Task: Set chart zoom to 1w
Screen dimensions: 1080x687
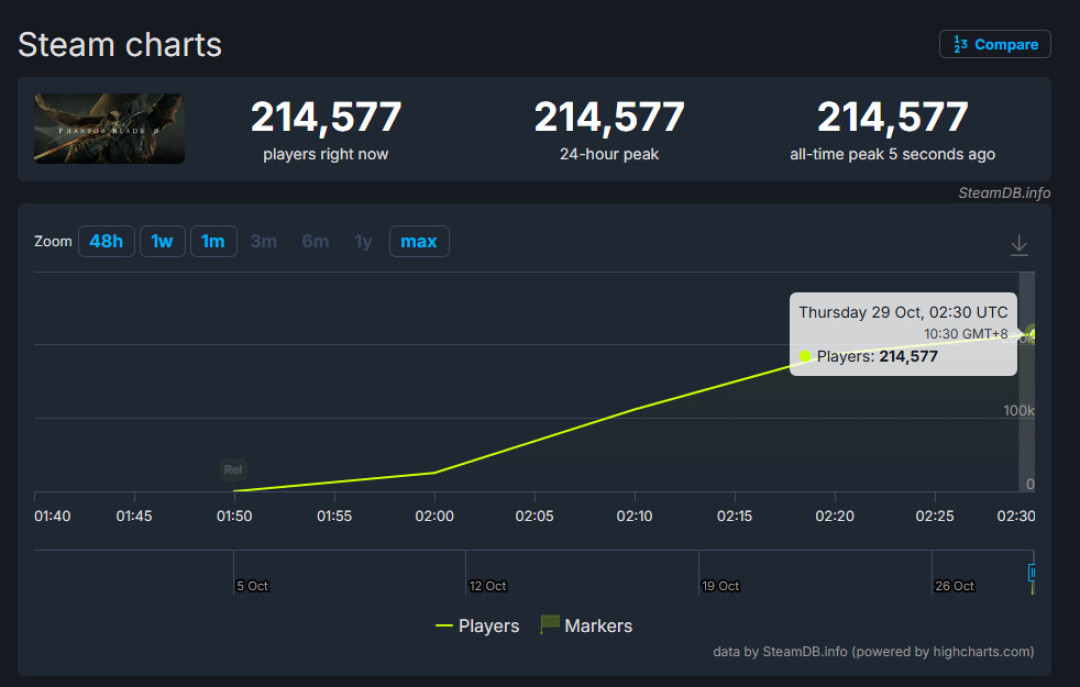Action: tap(163, 241)
